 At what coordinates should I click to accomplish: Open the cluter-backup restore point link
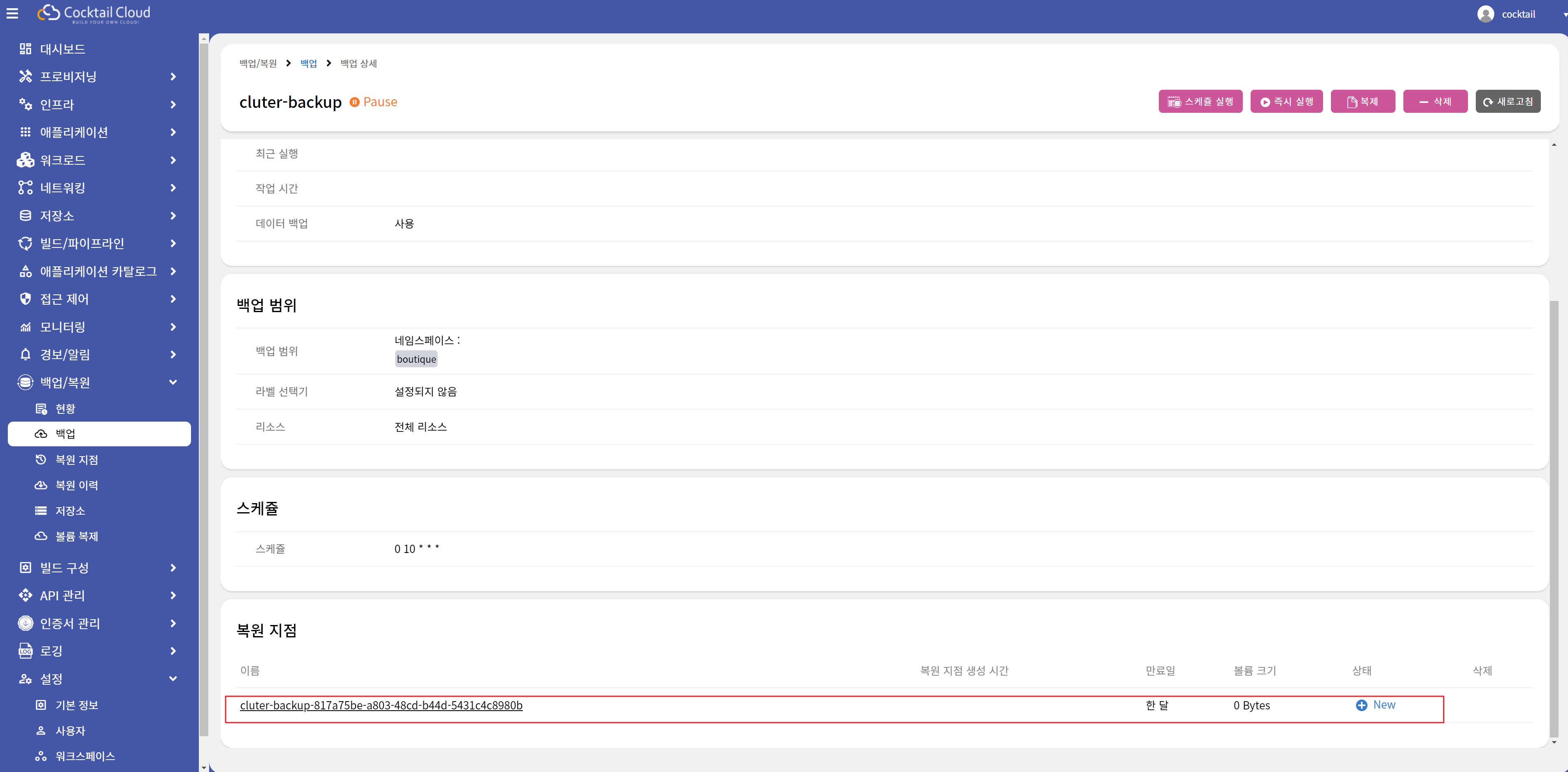click(381, 705)
